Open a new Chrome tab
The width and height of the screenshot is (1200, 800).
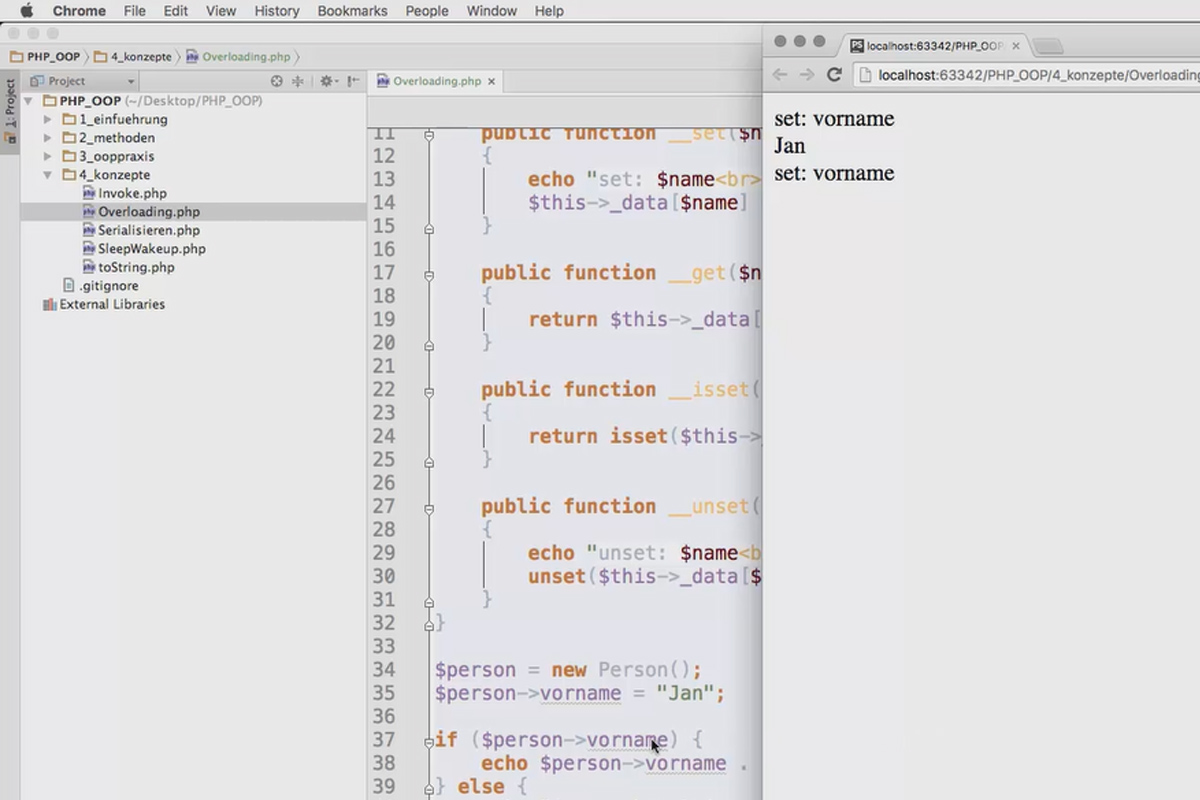pos(1047,46)
